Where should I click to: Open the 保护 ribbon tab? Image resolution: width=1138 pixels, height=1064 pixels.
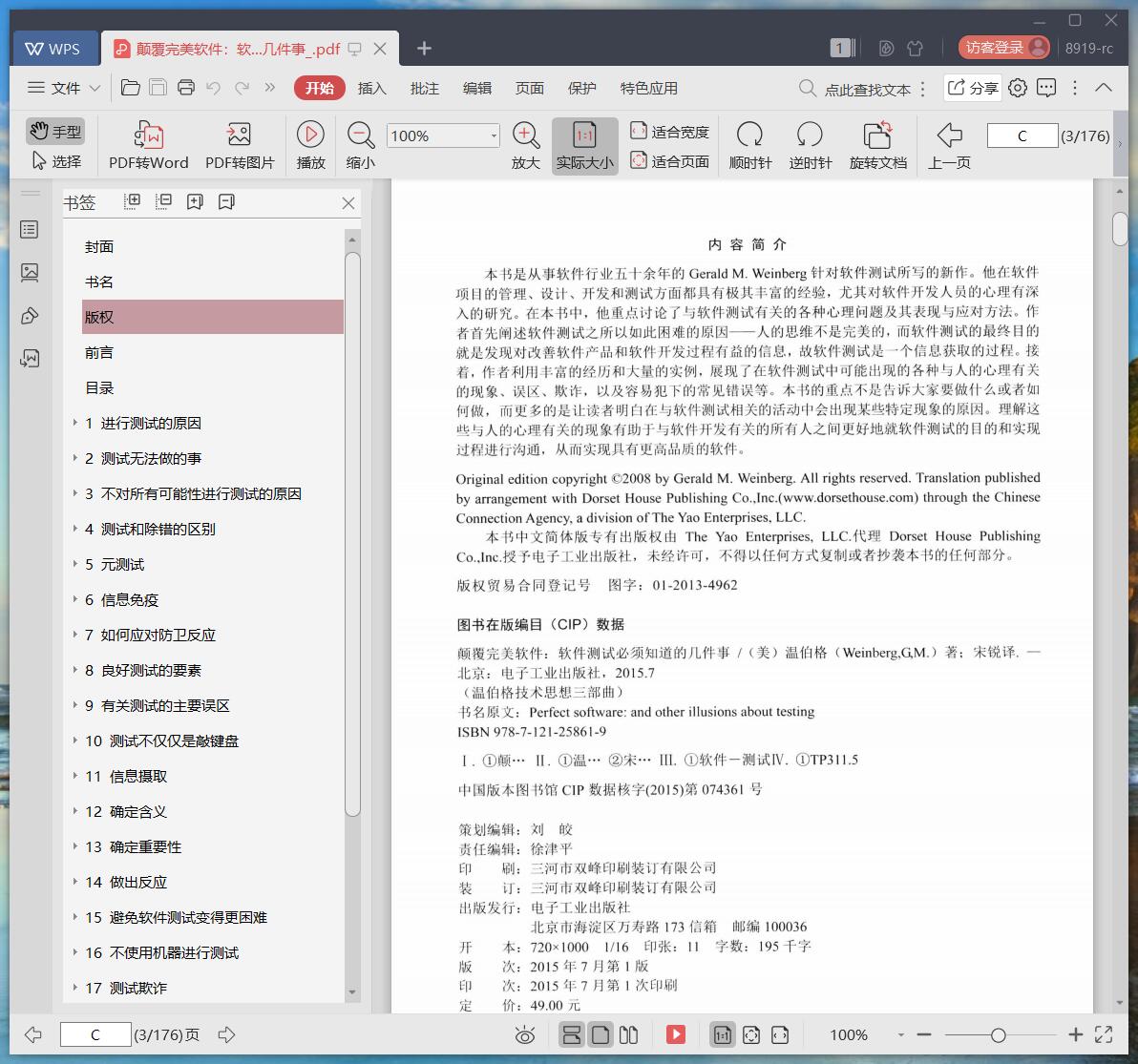pyautogui.click(x=582, y=88)
